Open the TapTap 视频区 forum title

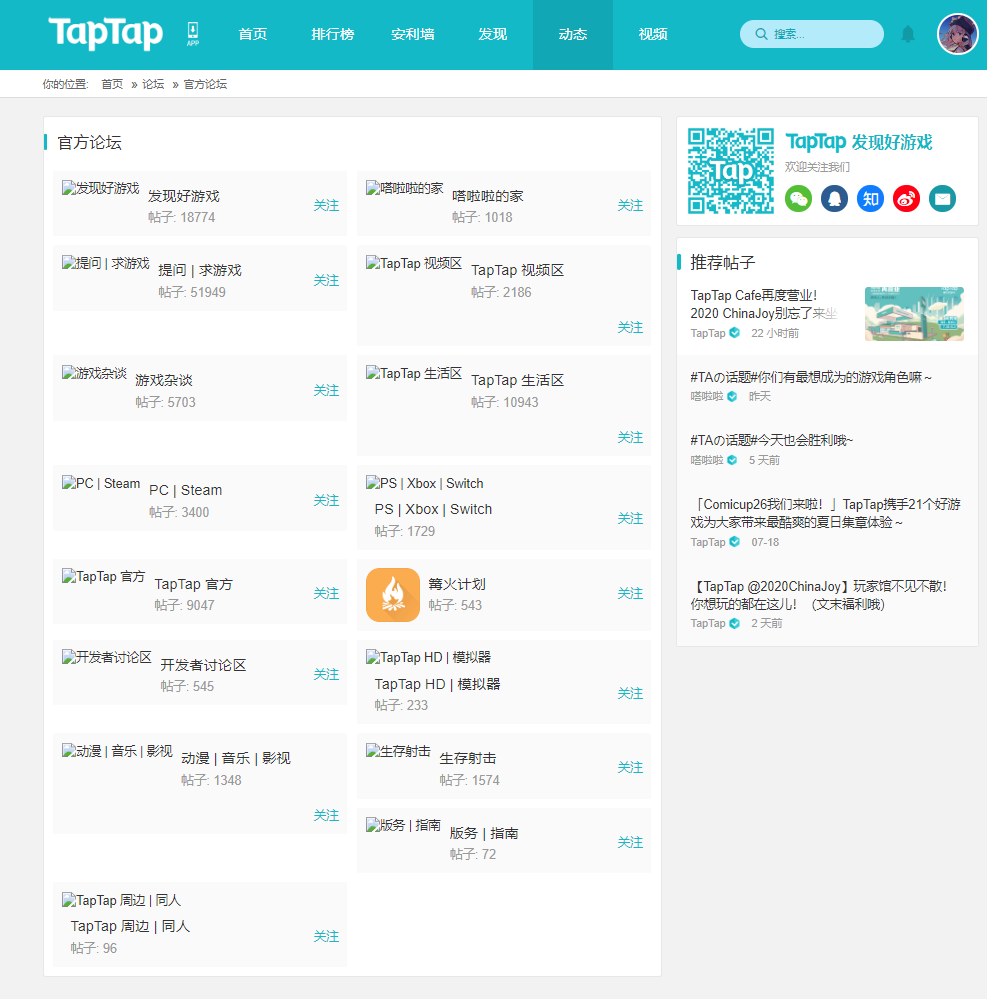pyautogui.click(x=517, y=271)
